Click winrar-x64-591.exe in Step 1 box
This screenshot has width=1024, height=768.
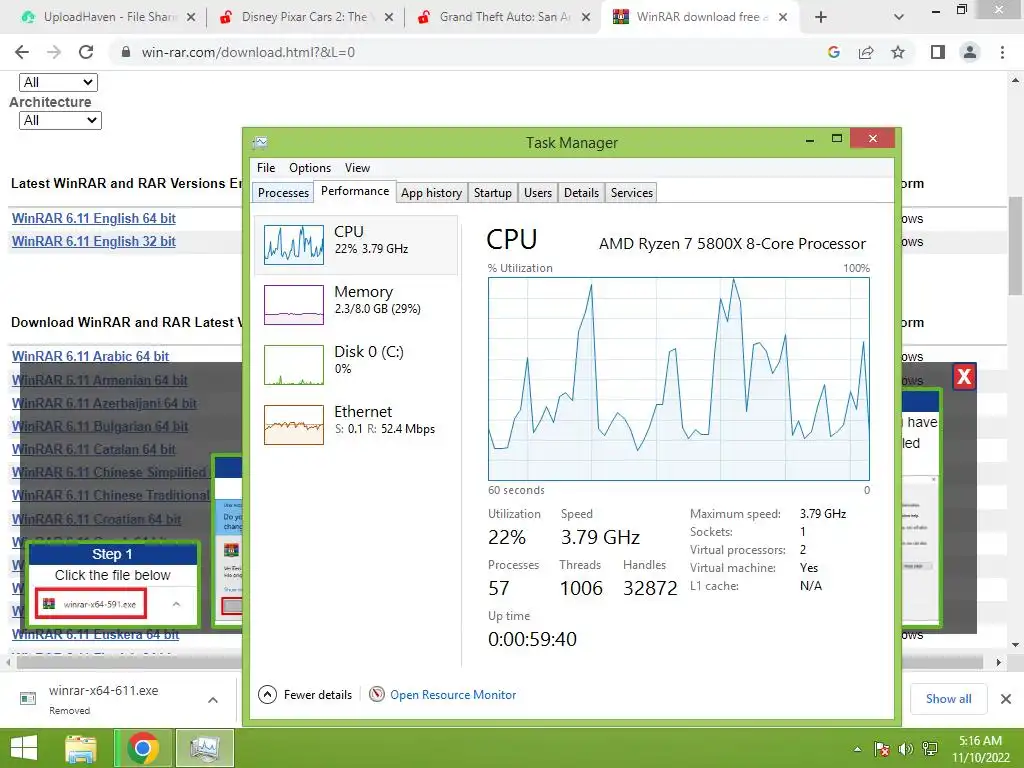[91, 604]
